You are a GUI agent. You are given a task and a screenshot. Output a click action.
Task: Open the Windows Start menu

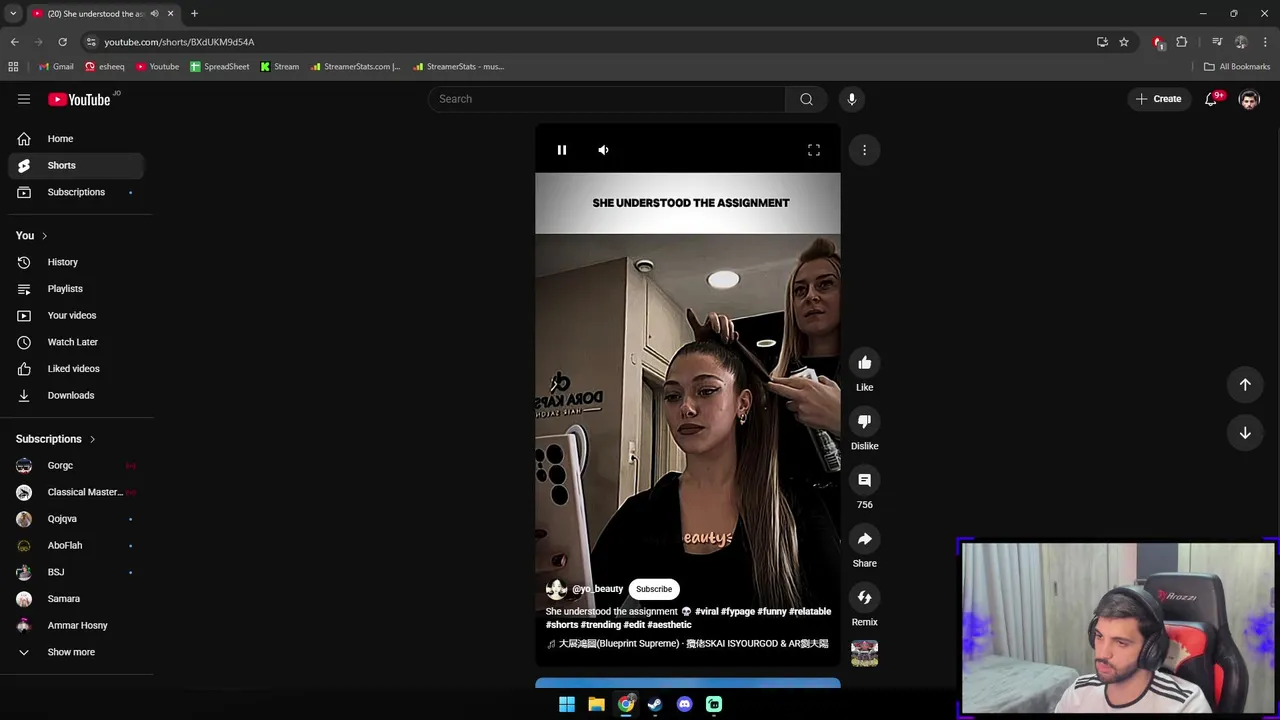[567, 704]
